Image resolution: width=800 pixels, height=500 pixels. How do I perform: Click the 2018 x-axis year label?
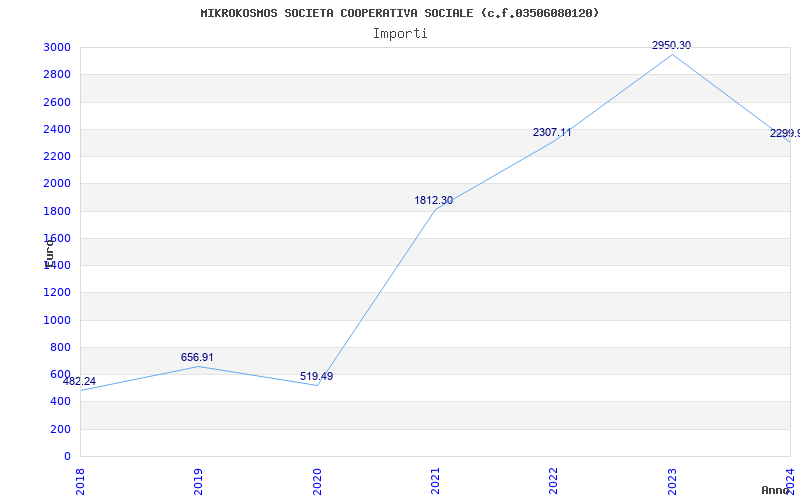click(x=80, y=482)
